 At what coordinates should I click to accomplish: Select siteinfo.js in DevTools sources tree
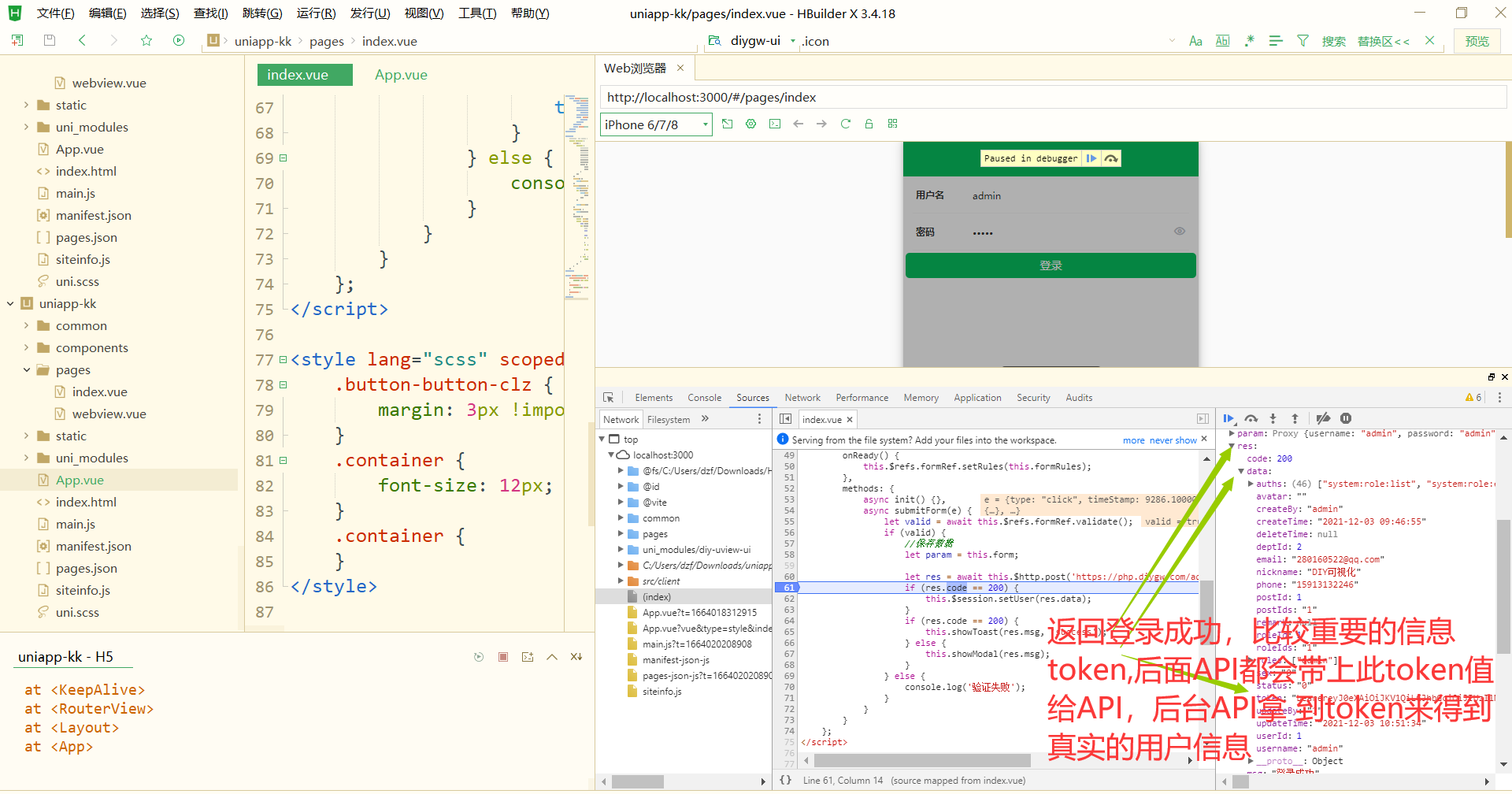pyautogui.click(x=661, y=692)
